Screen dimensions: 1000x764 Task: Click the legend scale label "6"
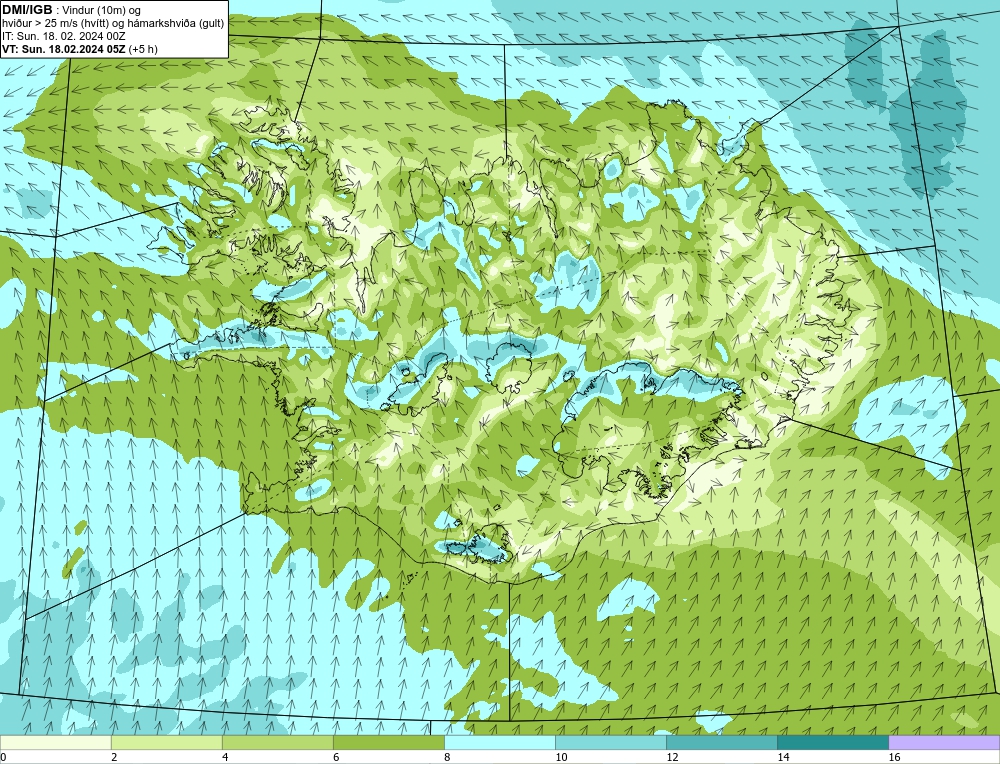pos(336,757)
